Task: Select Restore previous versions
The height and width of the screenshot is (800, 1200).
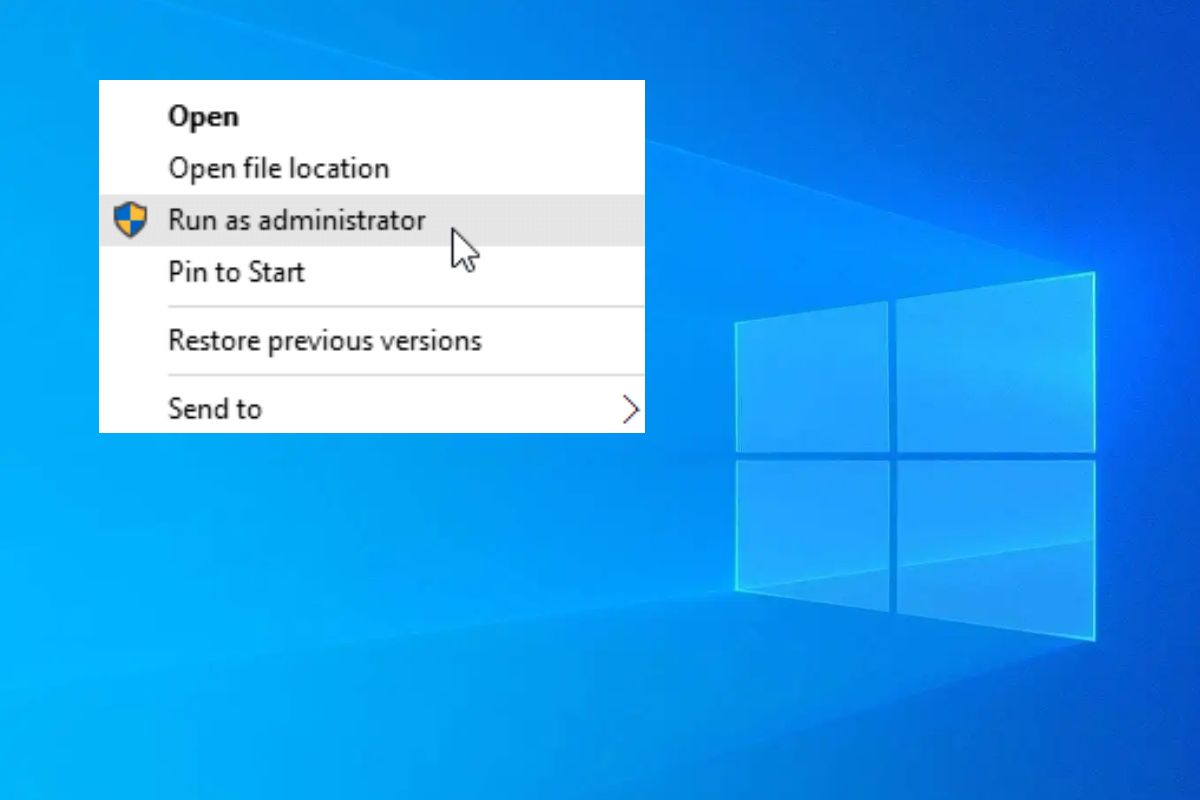Action: [371, 341]
